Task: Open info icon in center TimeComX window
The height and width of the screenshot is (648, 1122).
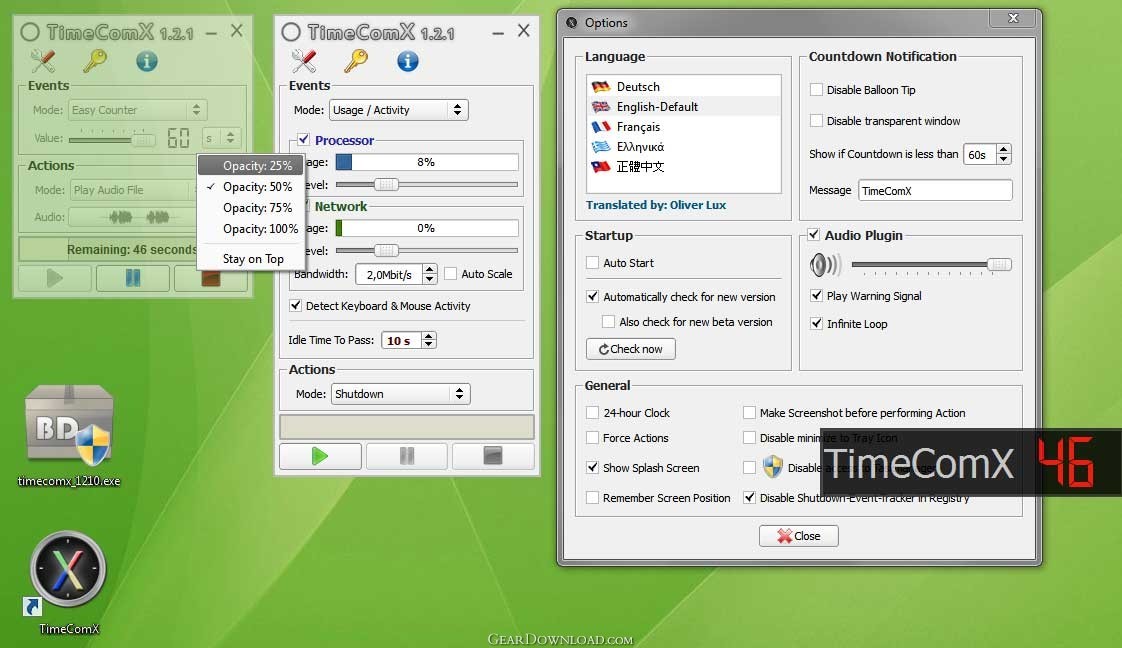Action: point(408,62)
